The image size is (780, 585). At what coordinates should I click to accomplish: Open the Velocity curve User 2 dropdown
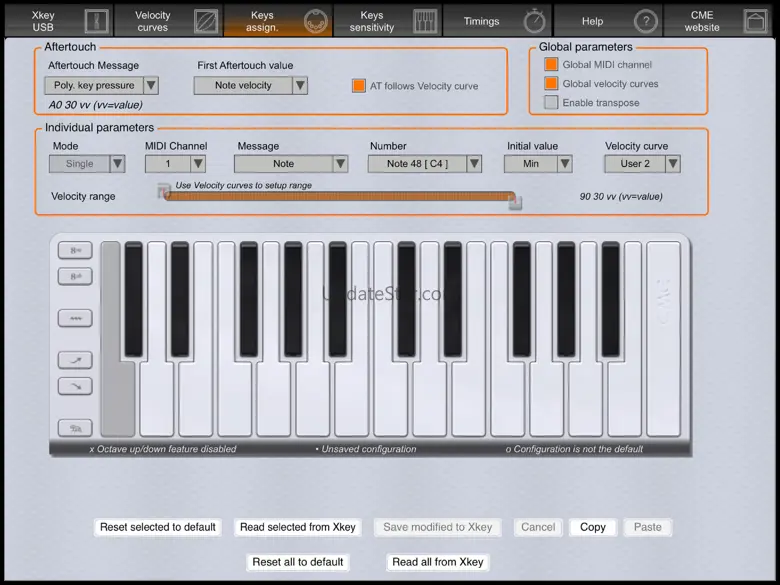click(643, 164)
